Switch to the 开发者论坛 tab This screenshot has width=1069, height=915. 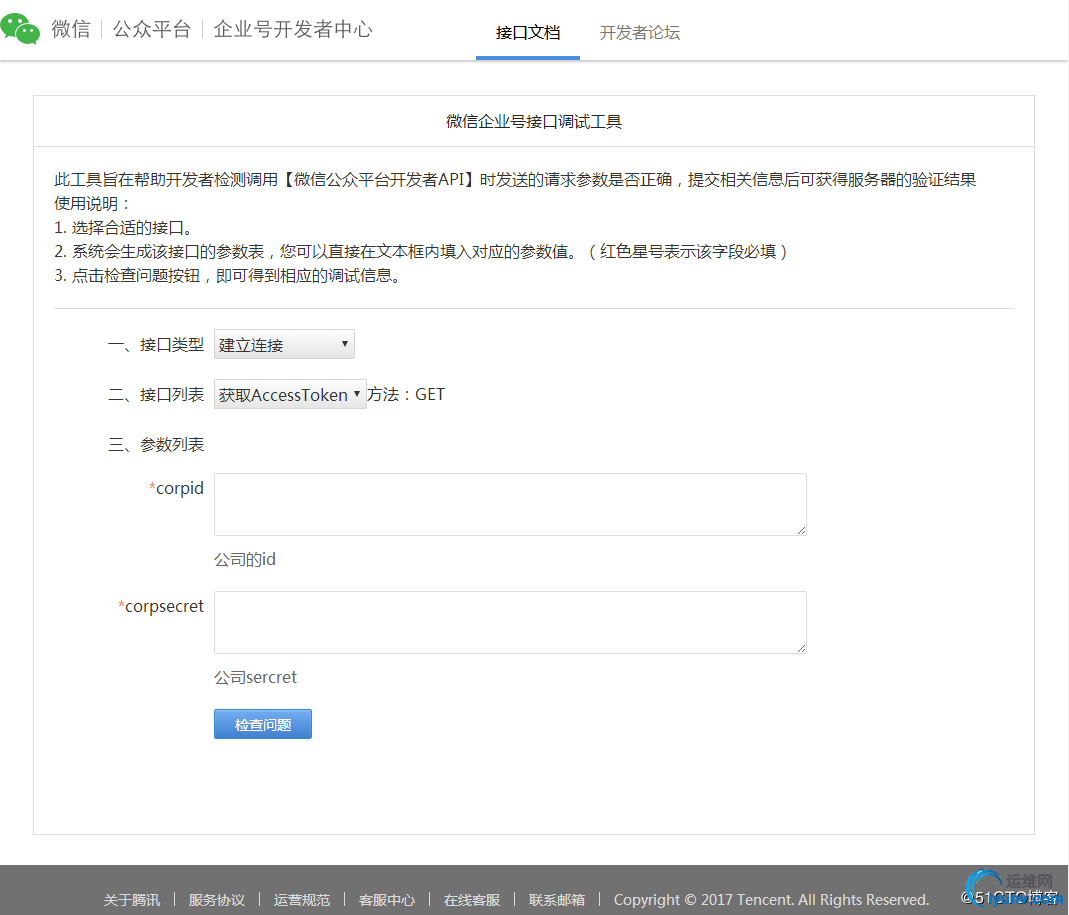tap(640, 32)
